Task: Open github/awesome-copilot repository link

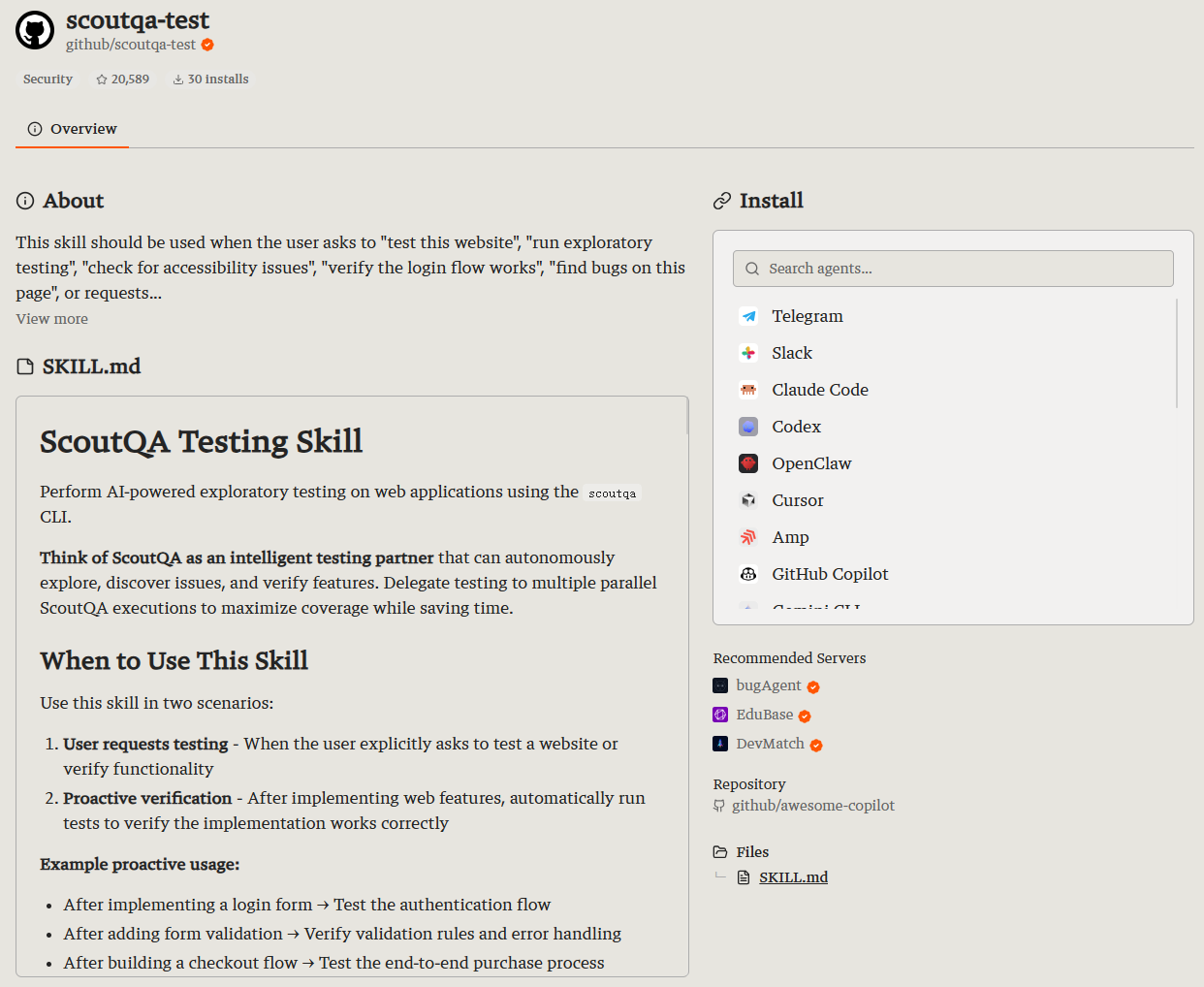Action: [813, 806]
